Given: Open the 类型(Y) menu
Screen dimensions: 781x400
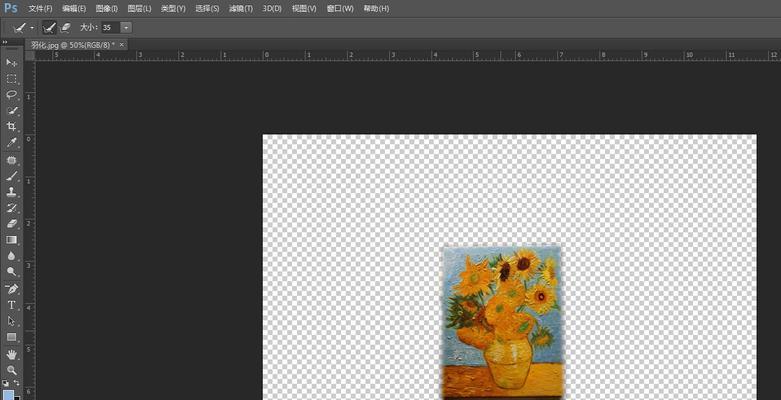Looking at the screenshot, I should [x=173, y=8].
